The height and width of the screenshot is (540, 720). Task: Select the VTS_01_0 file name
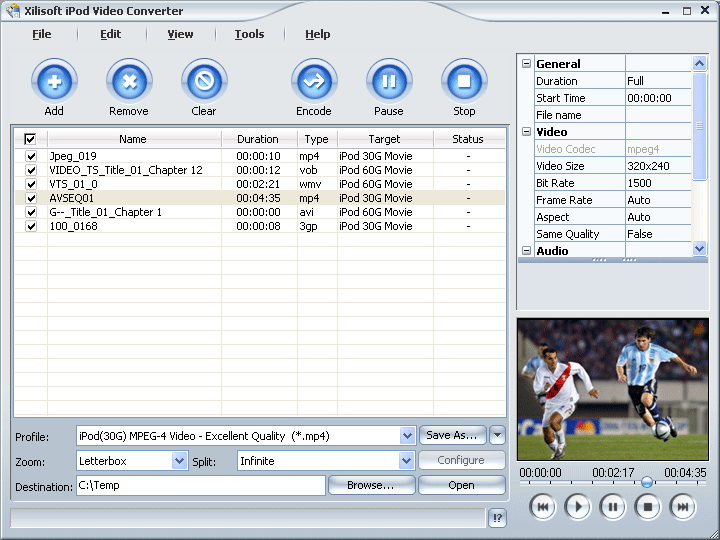73,184
